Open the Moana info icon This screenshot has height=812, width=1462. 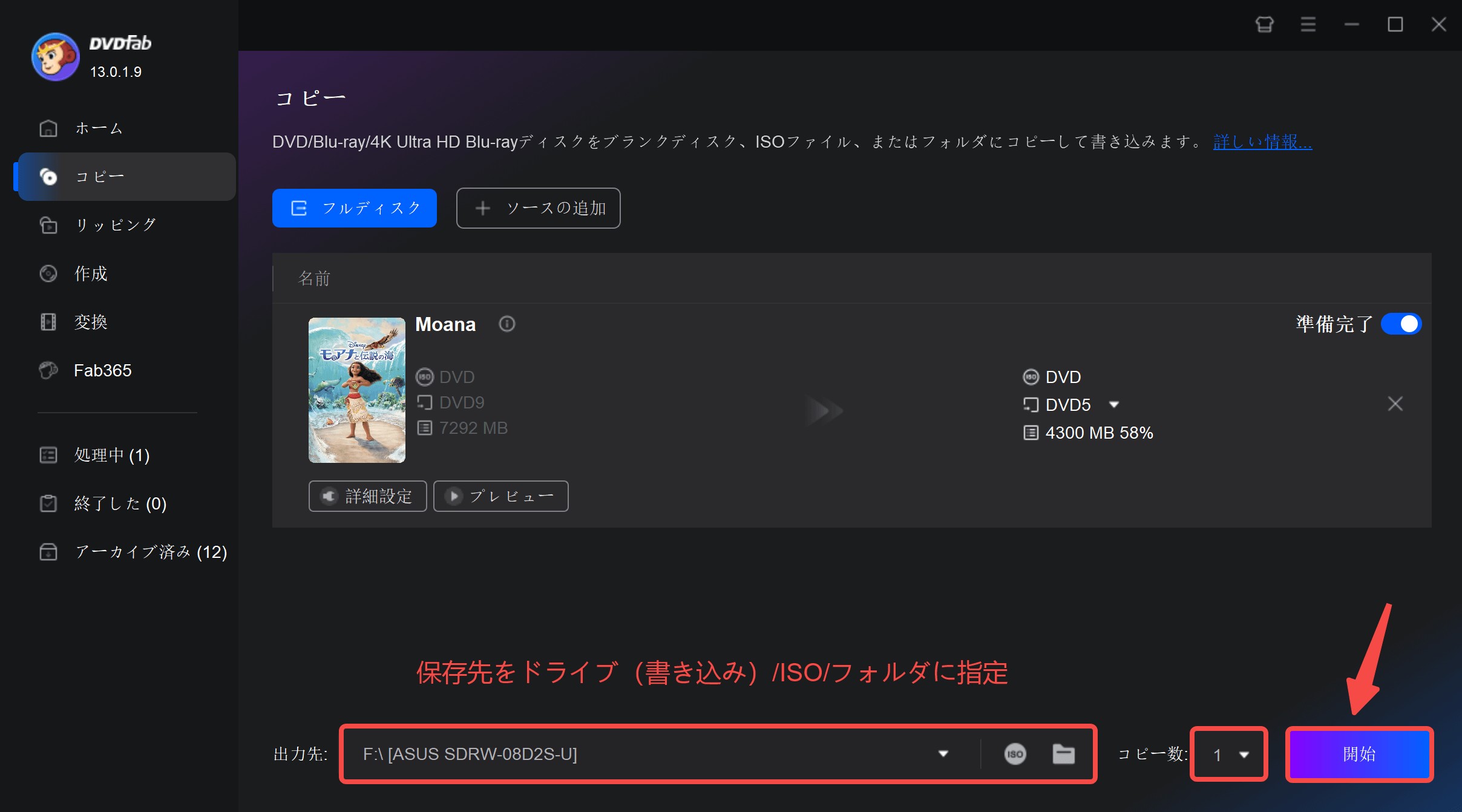tap(506, 324)
